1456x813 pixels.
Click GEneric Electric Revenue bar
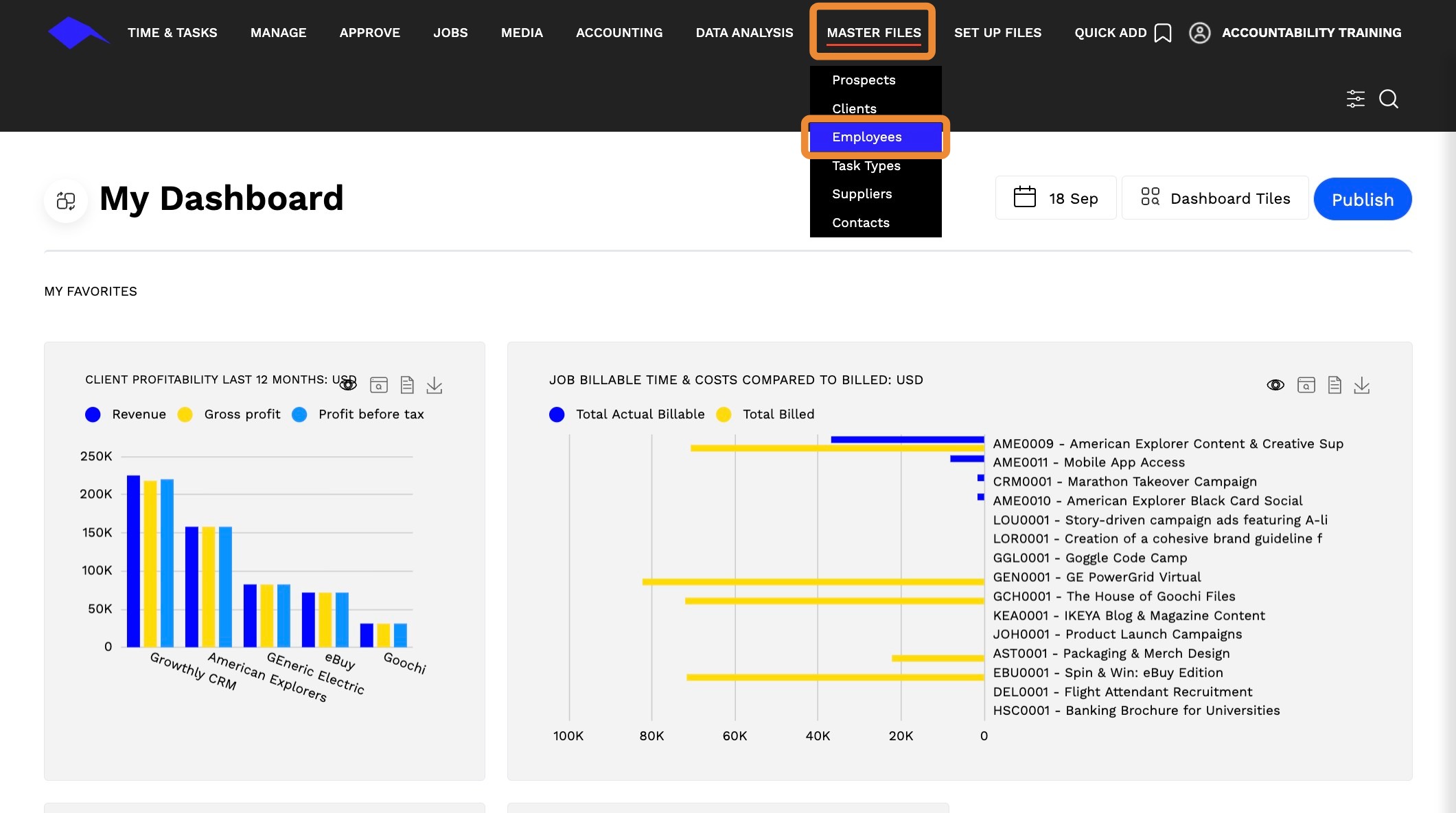(250, 615)
